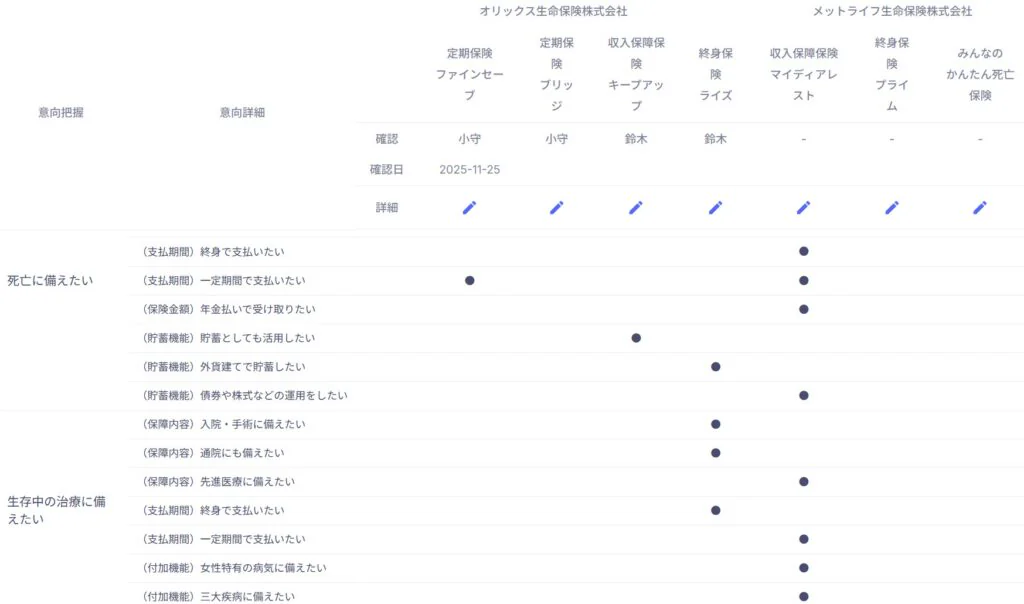Click マイディアレスト dot in 死亡 終身で支払いたい row
This screenshot has height=604, width=1024.
[804, 251]
